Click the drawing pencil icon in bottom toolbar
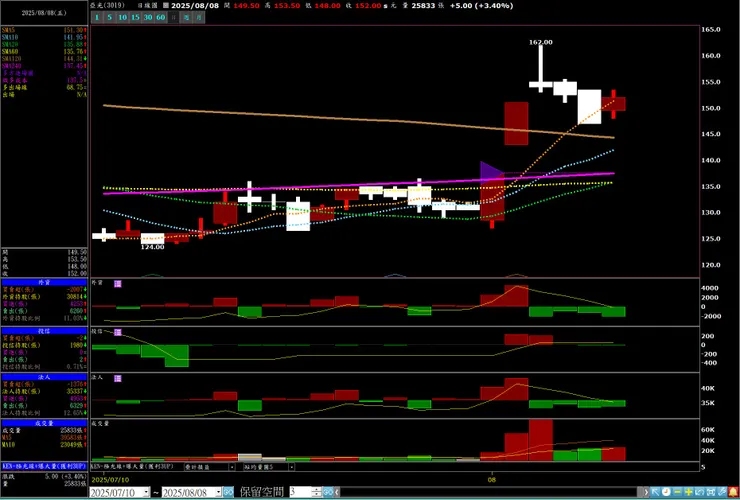 click(x=722, y=492)
